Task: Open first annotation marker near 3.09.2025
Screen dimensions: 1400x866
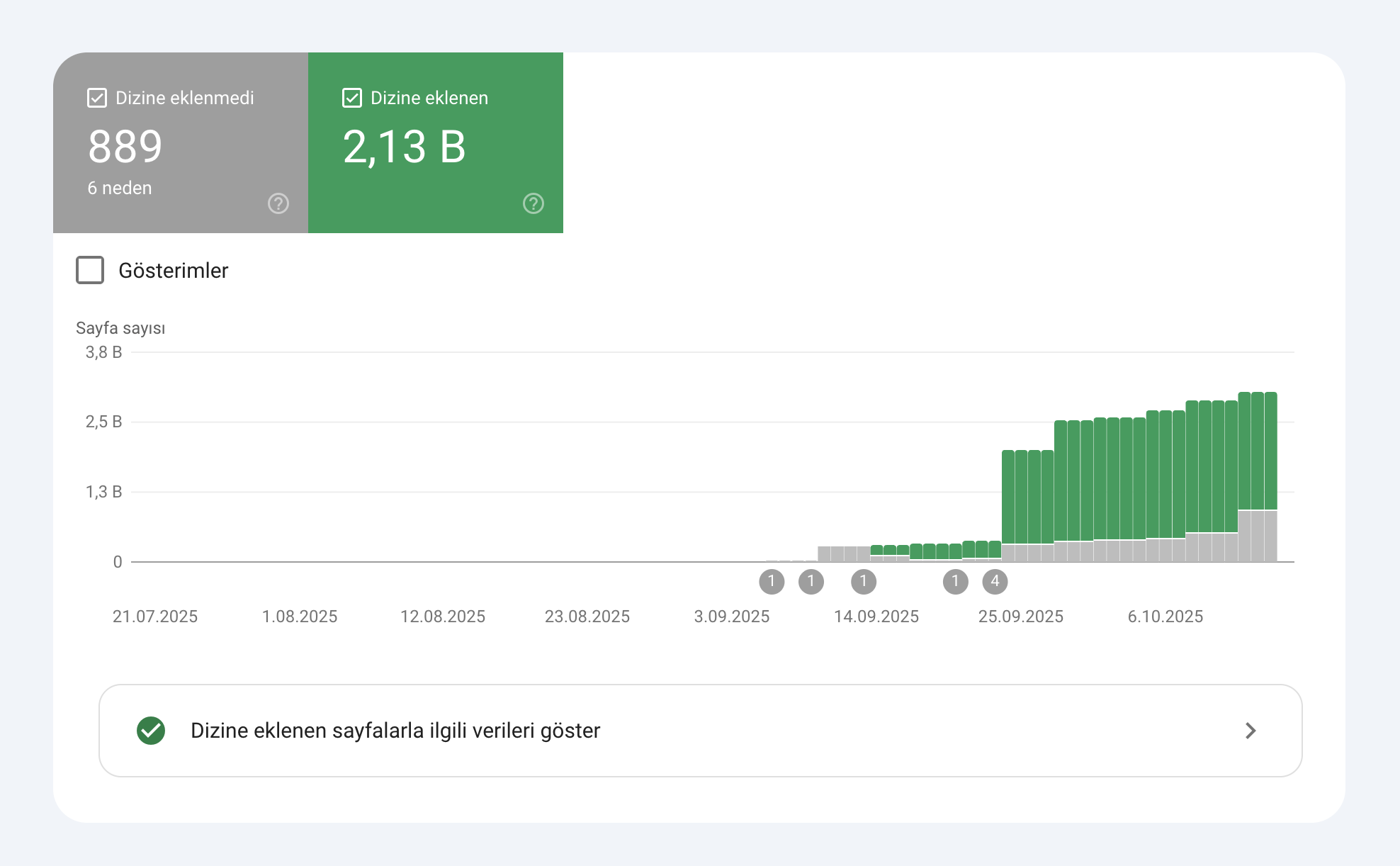Action: click(x=772, y=582)
